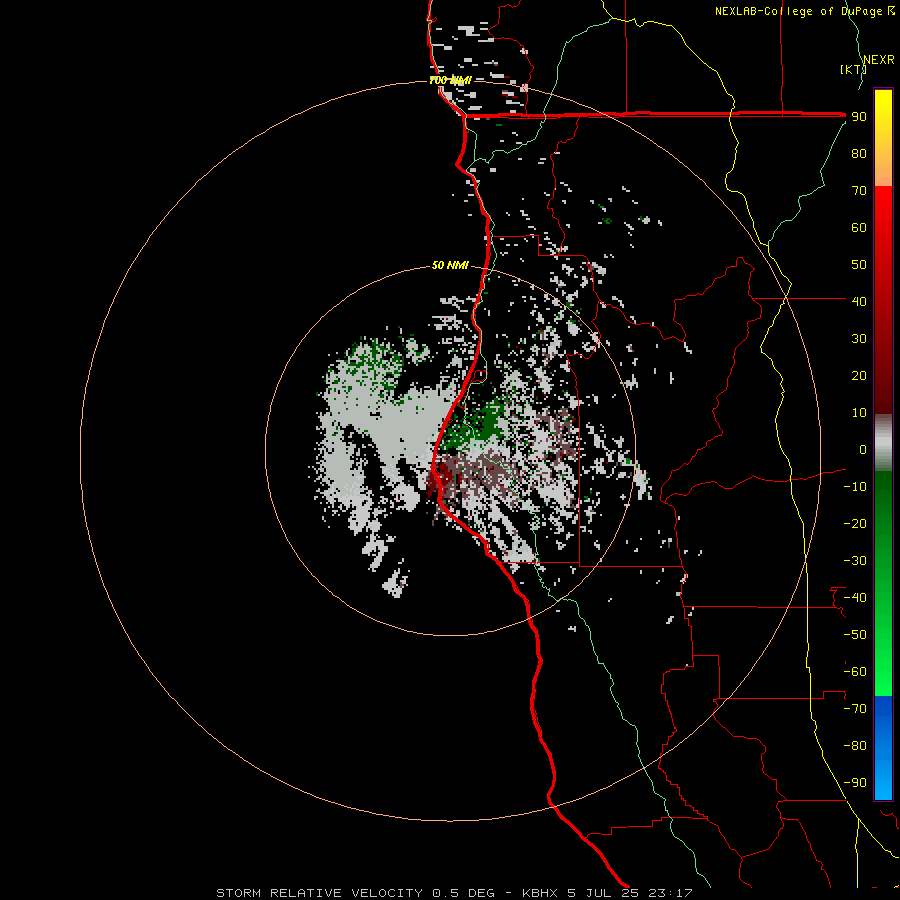Click the 70 knot scale label
The width and height of the screenshot is (900, 900).
tap(859, 191)
